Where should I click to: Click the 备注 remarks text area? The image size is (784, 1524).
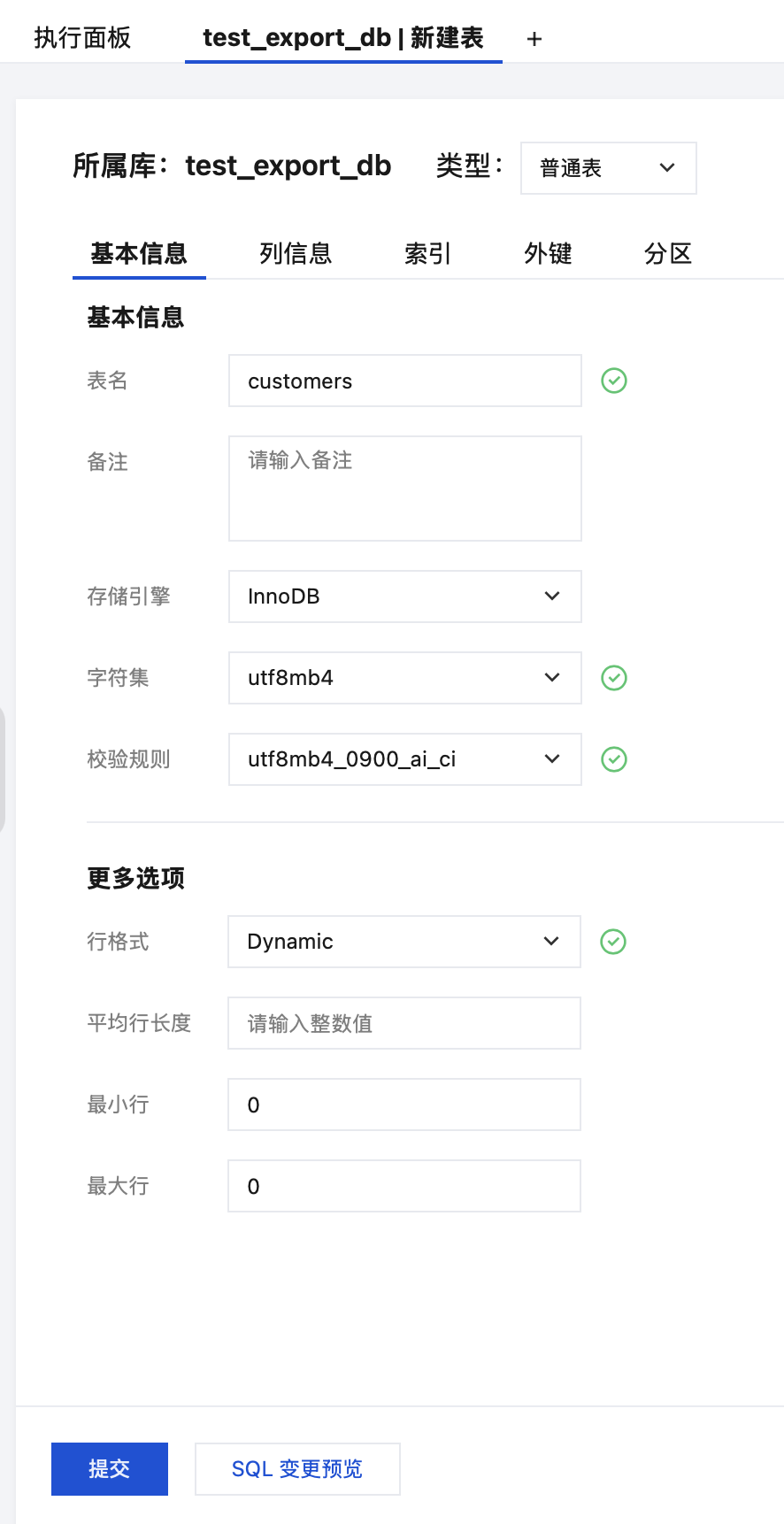pos(404,488)
